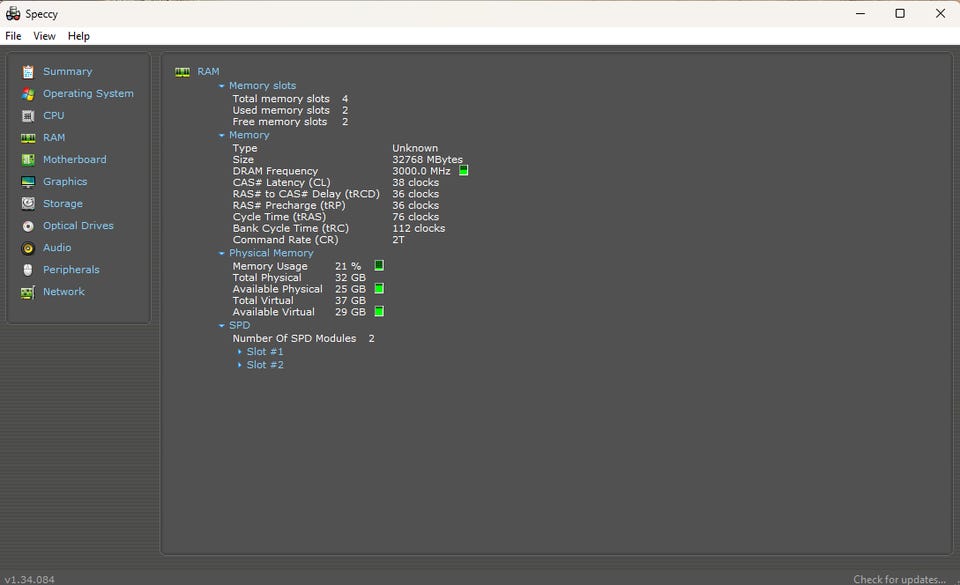
Task: Open the Help menu
Action: pos(78,36)
